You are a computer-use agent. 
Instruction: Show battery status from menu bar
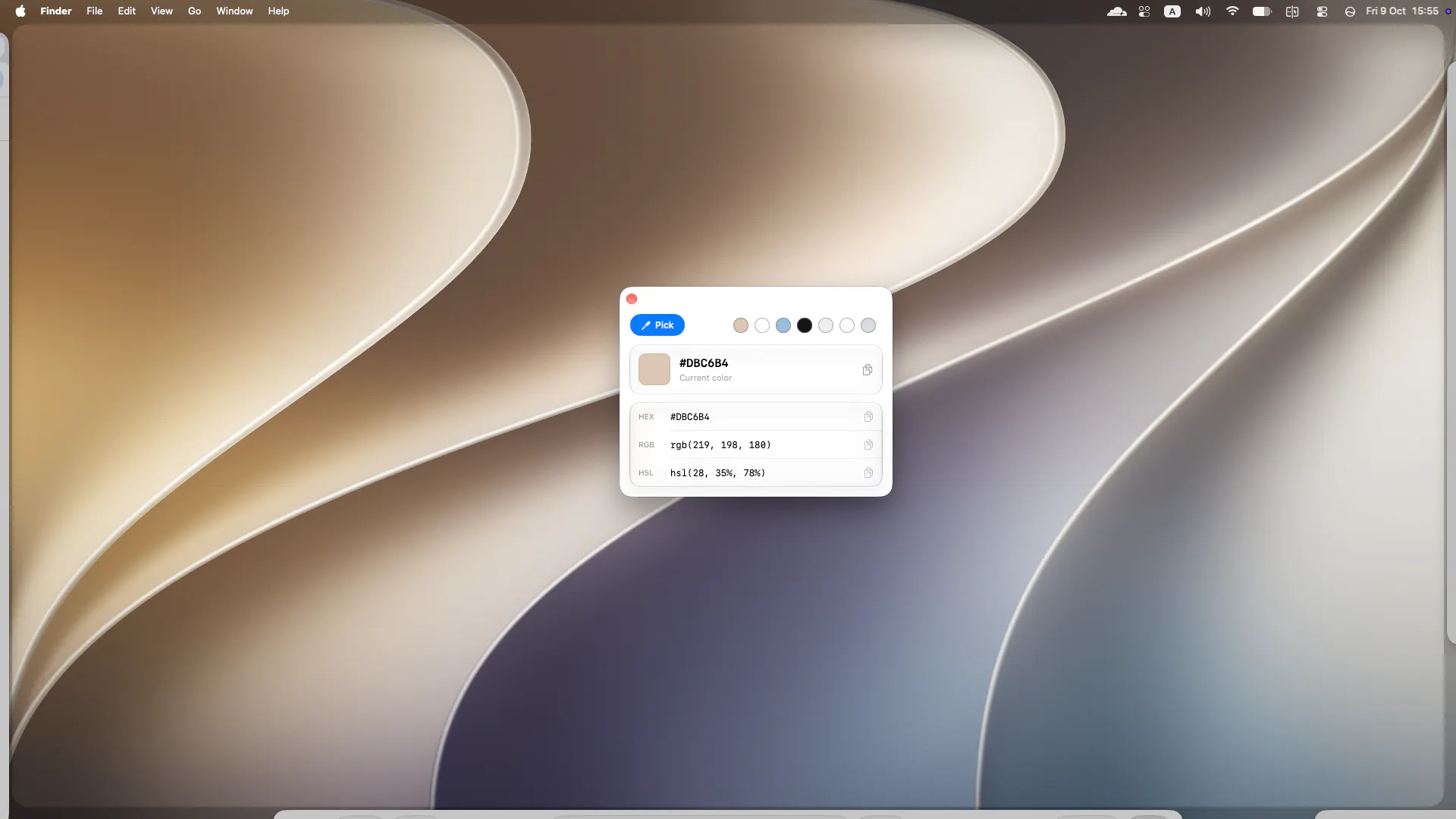(1262, 11)
